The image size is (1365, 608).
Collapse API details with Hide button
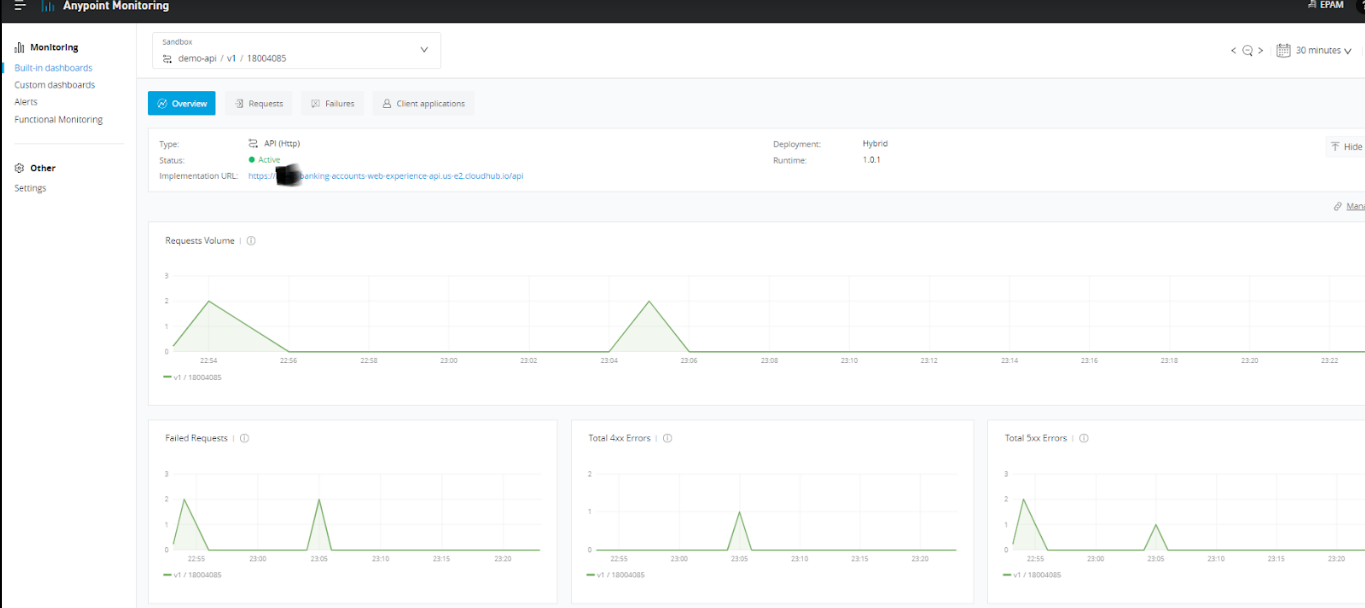point(1346,147)
